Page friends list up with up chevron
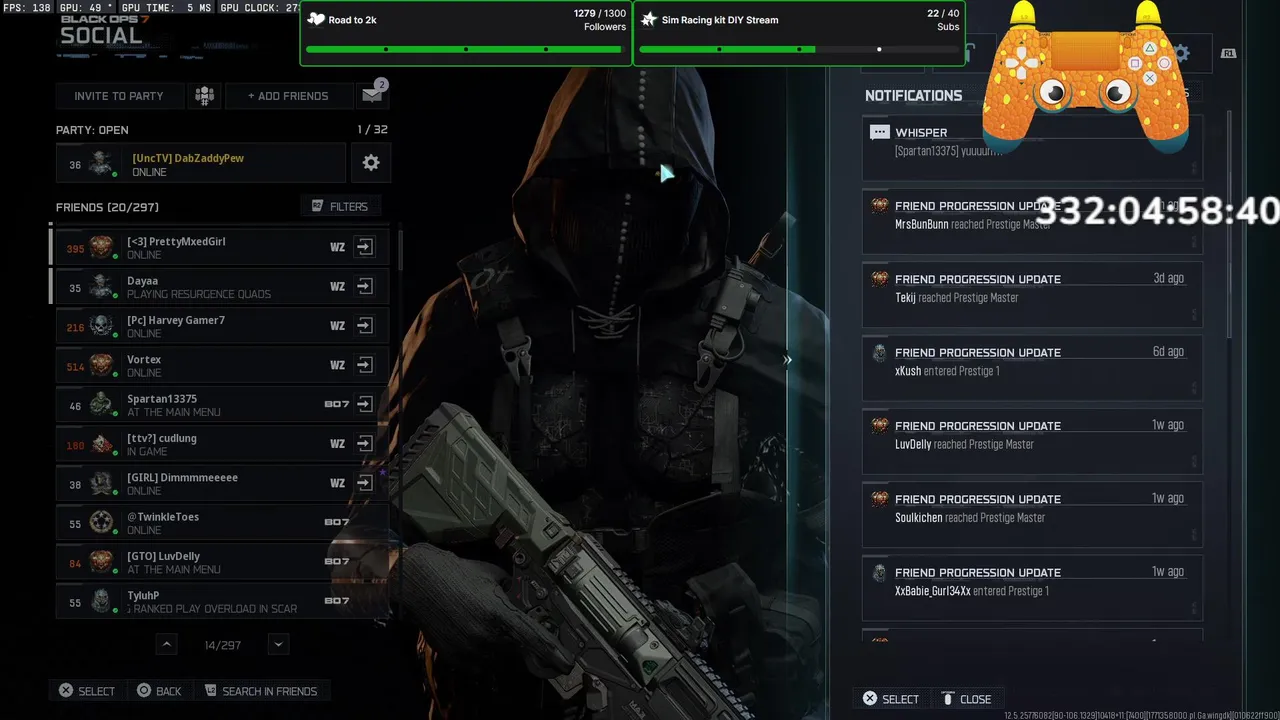Image resolution: width=1280 pixels, height=720 pixels. (x=167, y=644)
